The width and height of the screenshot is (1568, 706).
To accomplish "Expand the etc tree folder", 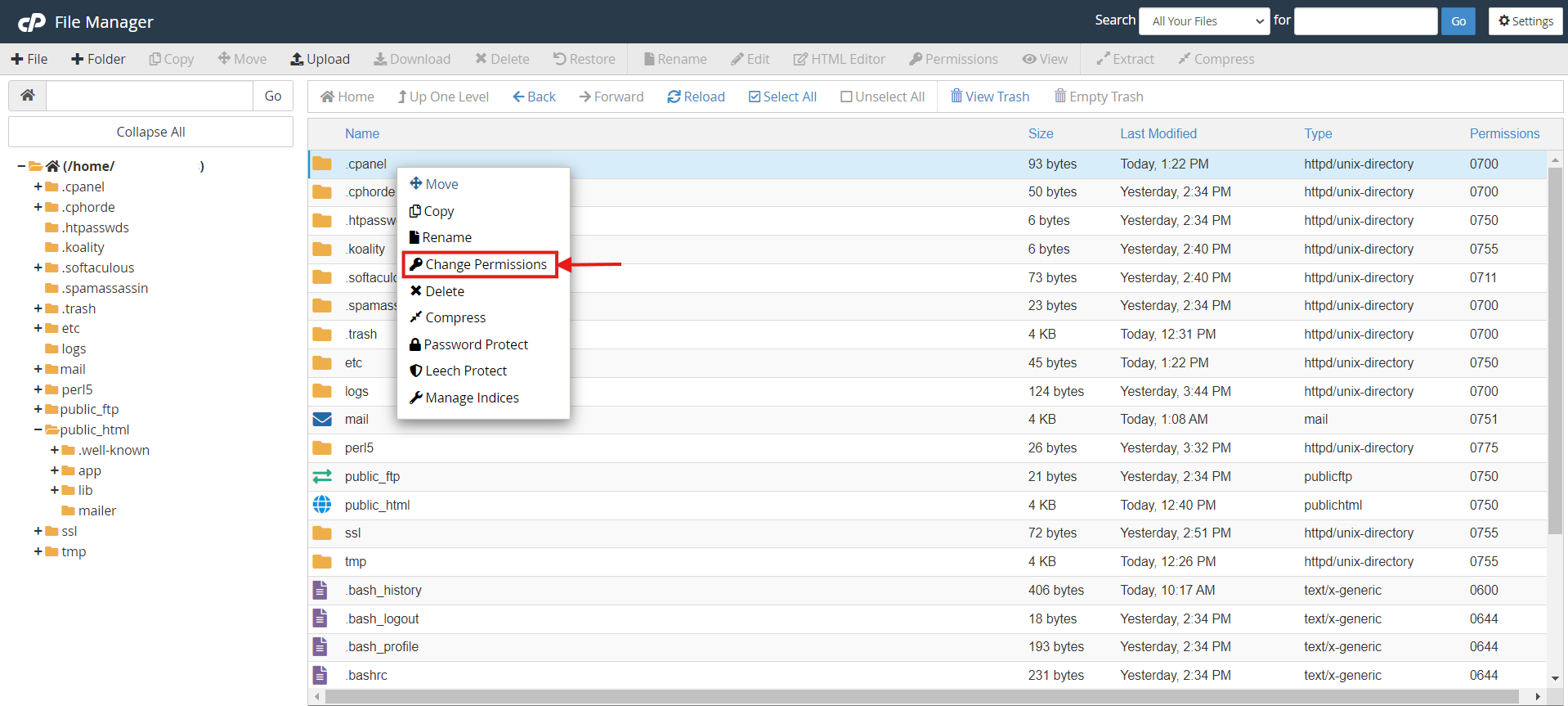I will pyautogui.click(x=38, y=328).
